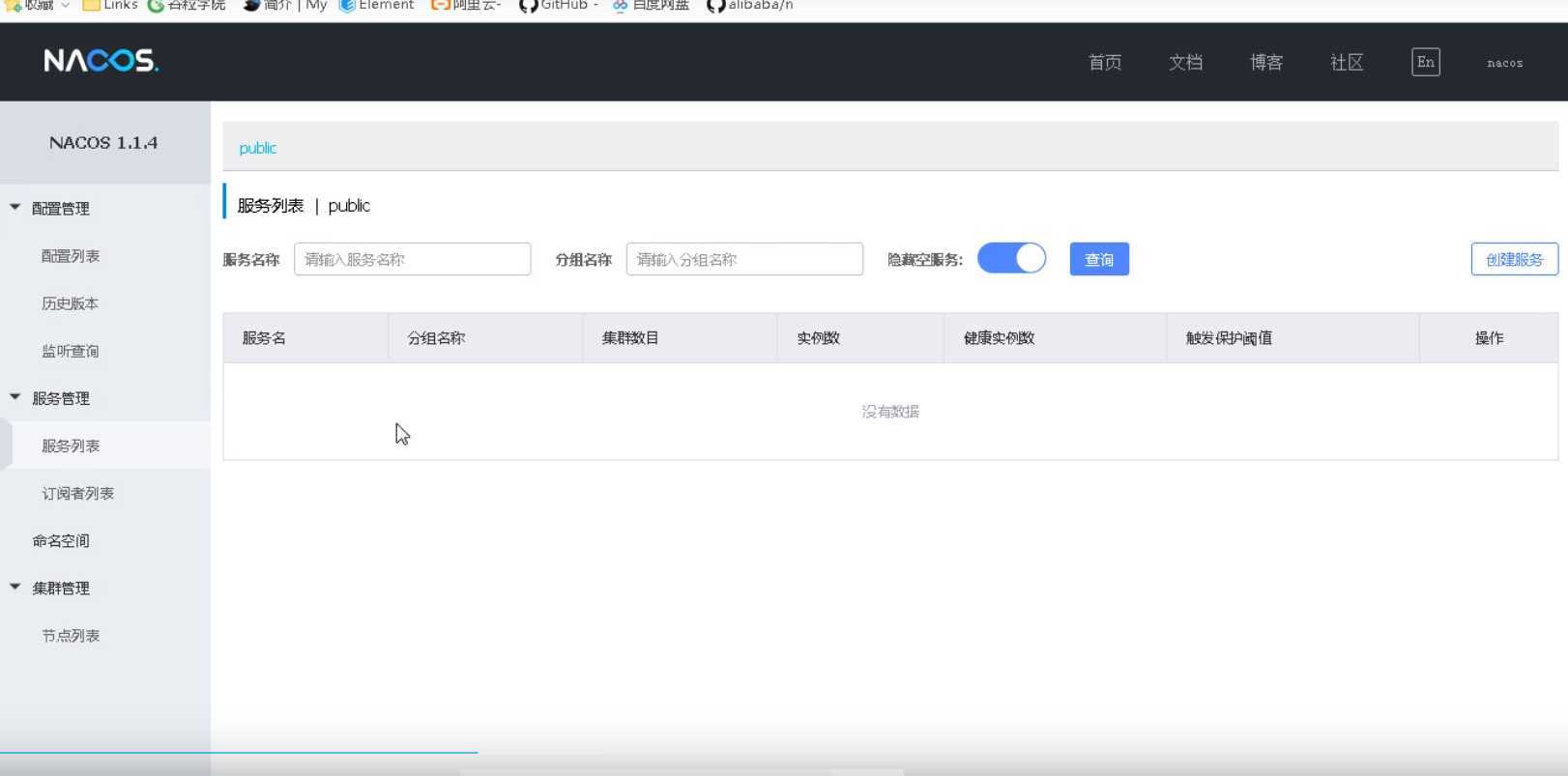Click the 没有数据 empty message
Viewport: 1568px width, 776px height.
pos(890,412)
